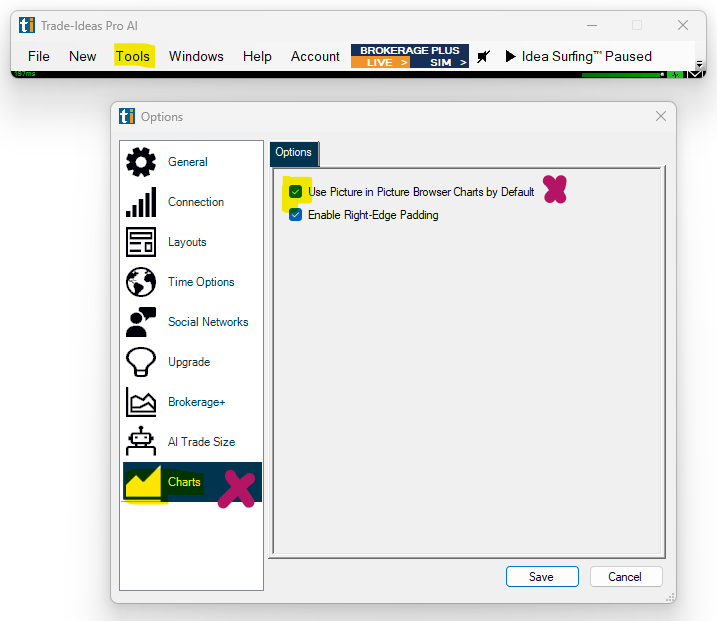
Task: Expand the toolbar overflow arrow at right edge
Action: point(699,64)
